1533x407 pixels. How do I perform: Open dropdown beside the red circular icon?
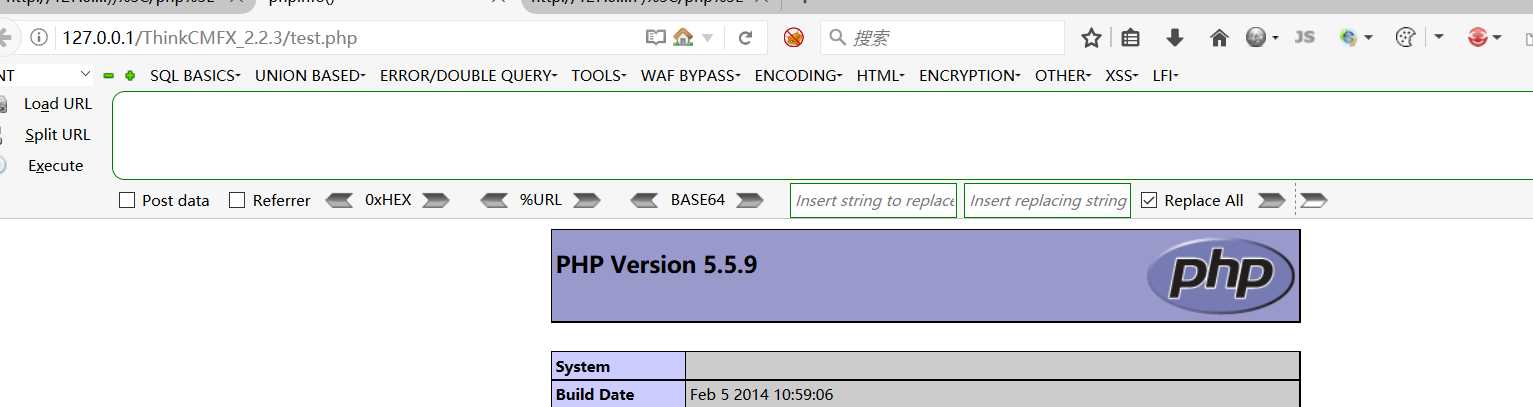coord(1497,38)
